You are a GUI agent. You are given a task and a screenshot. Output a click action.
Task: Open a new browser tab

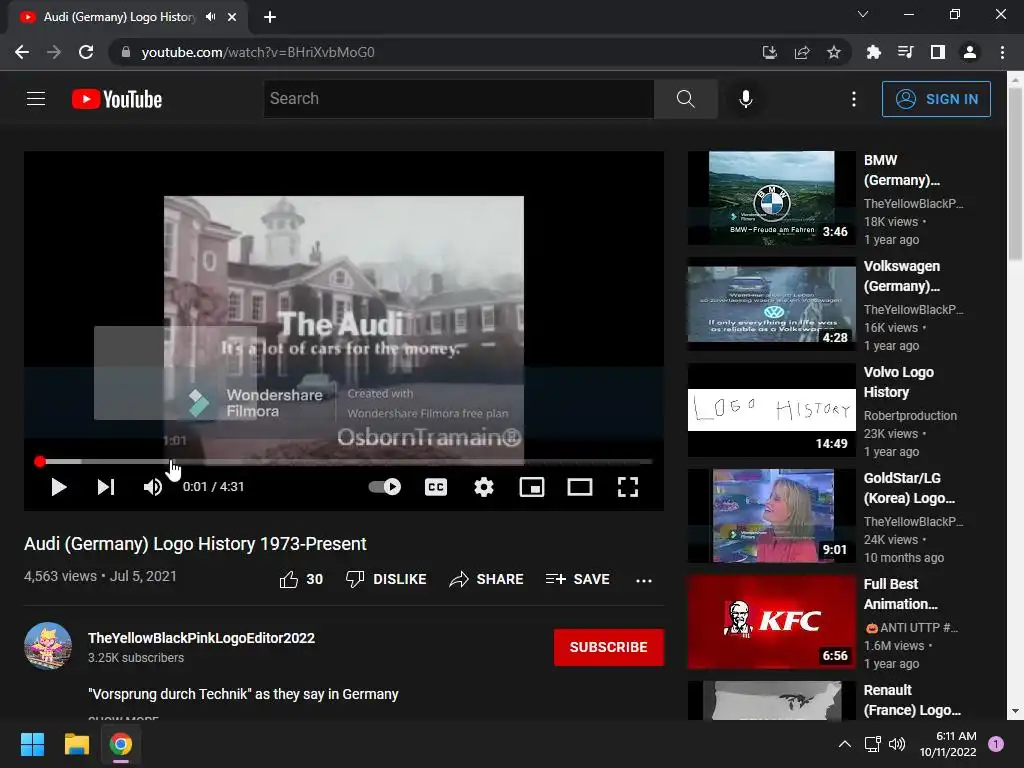coord(270,17)
